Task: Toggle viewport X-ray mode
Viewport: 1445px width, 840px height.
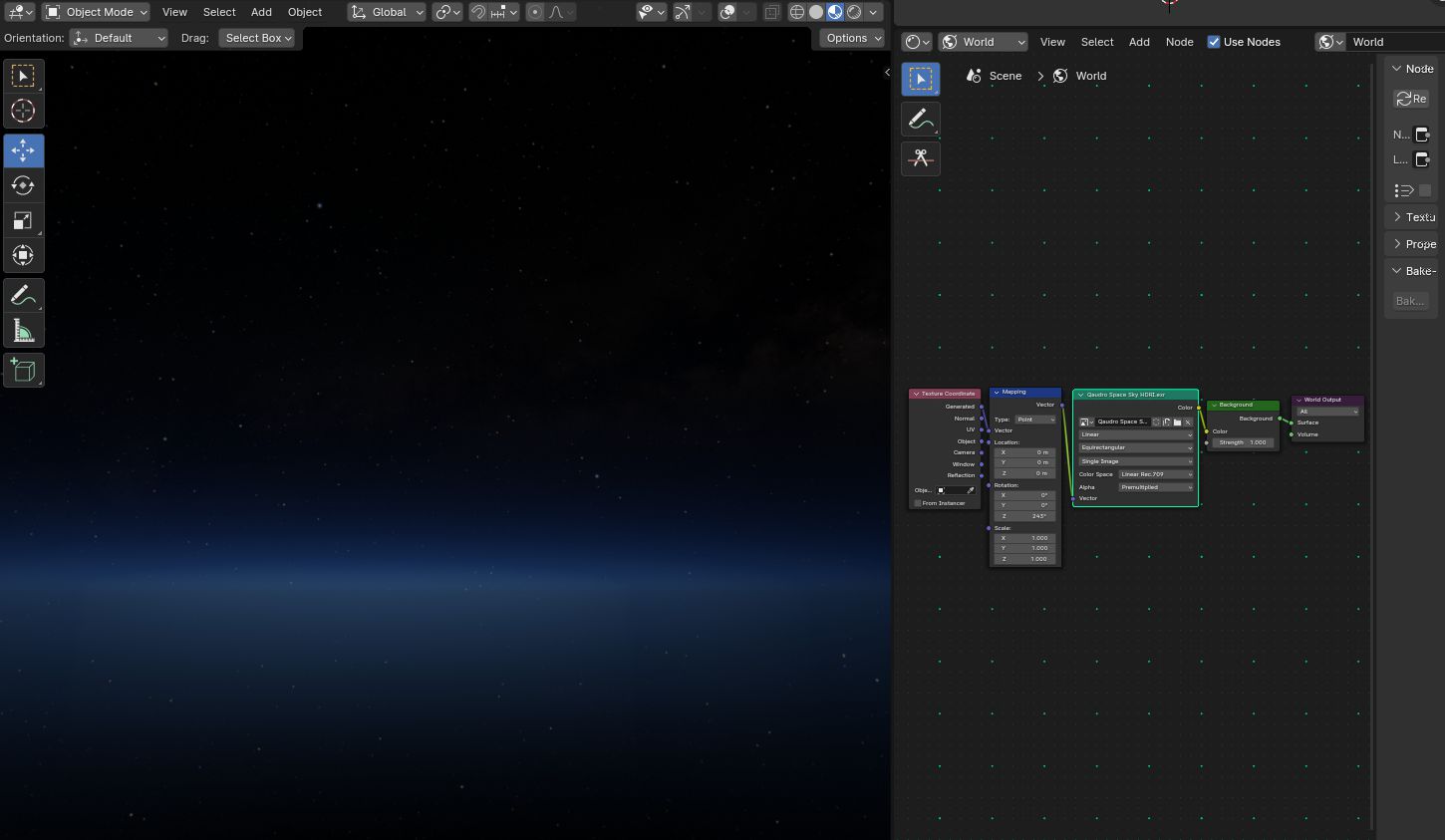Action: click(x=772, y=12)
